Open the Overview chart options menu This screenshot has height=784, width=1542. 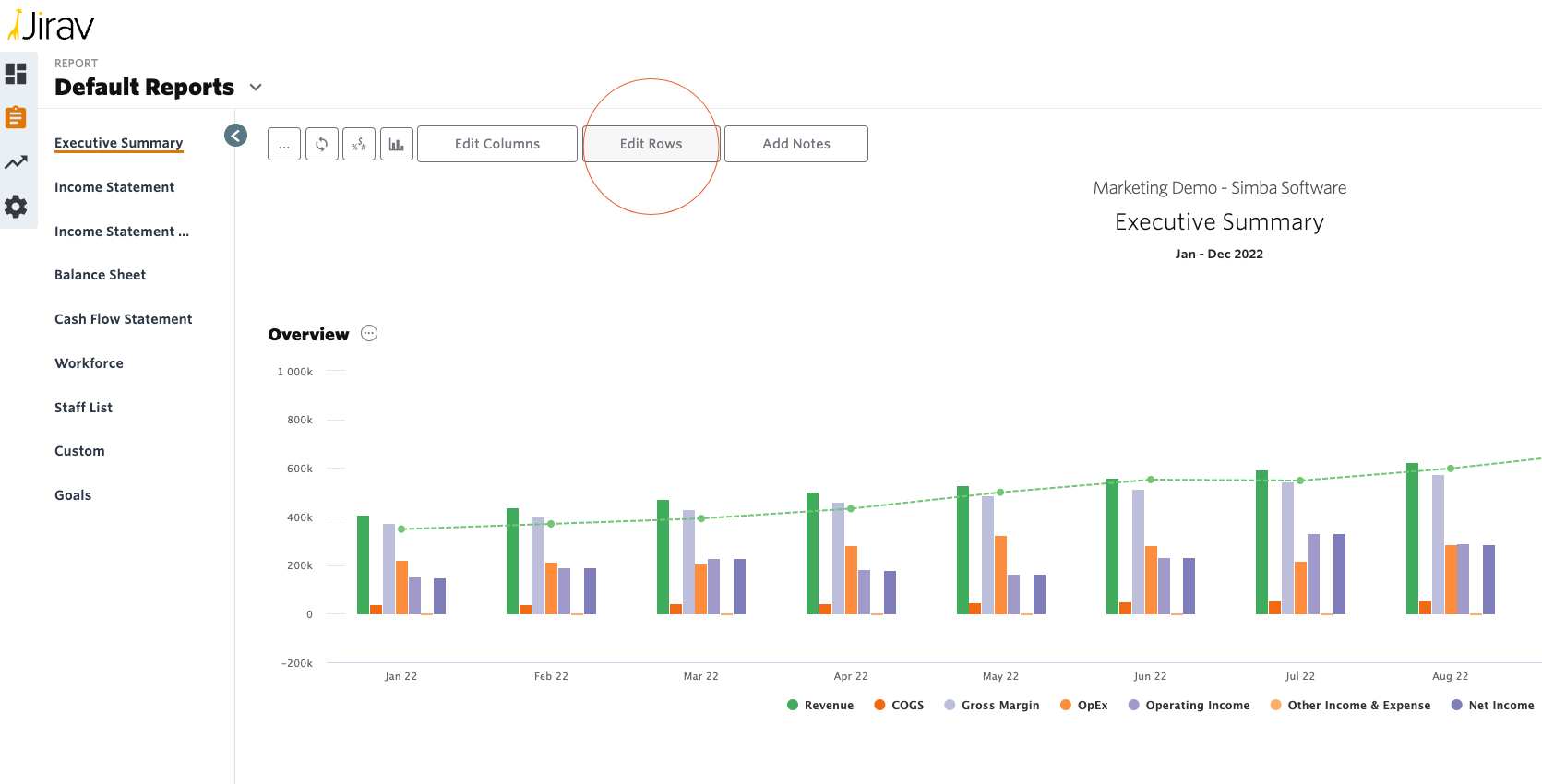369,334
